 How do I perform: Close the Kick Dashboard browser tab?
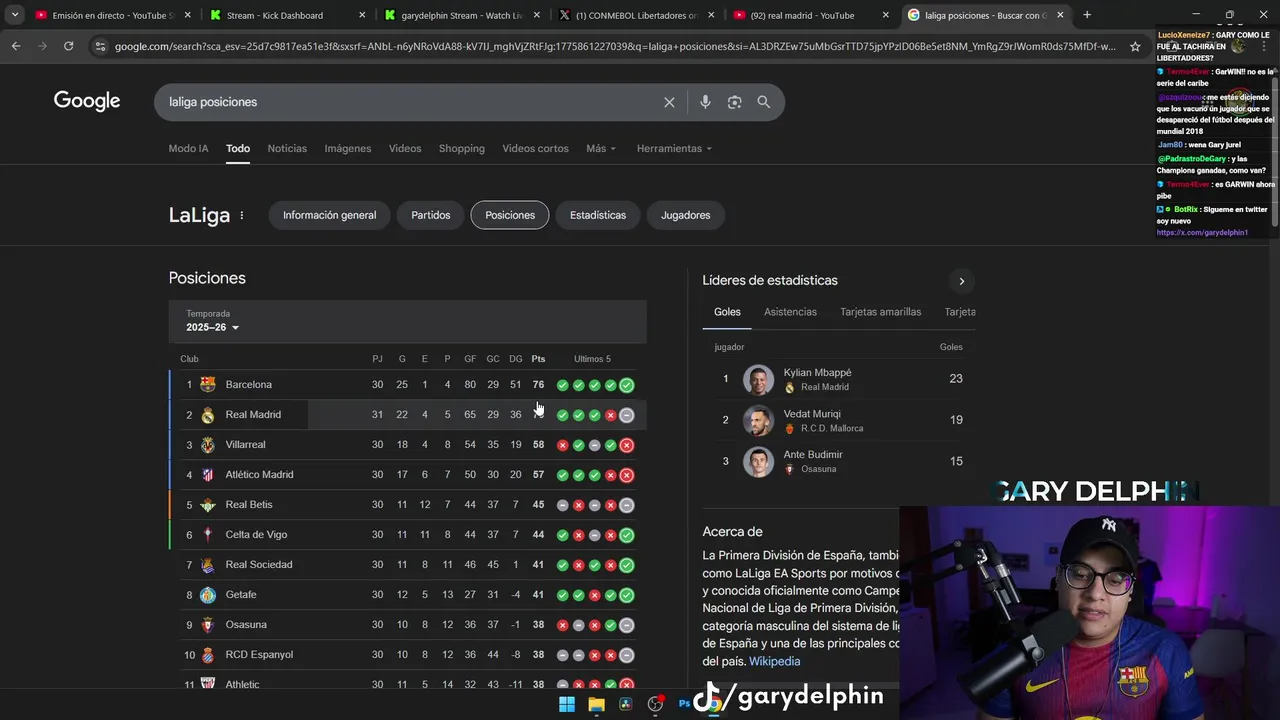click(360, 15)
